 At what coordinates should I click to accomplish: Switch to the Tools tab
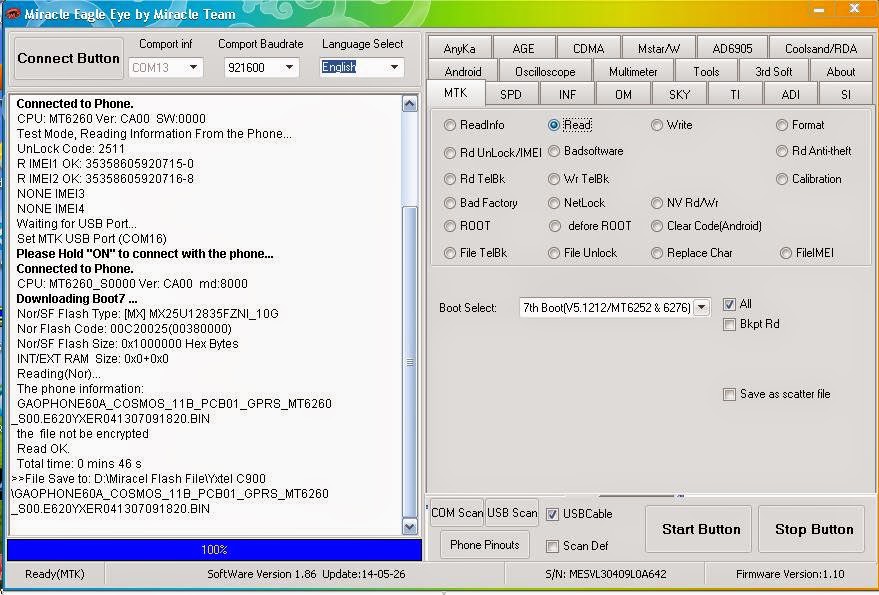706,72
